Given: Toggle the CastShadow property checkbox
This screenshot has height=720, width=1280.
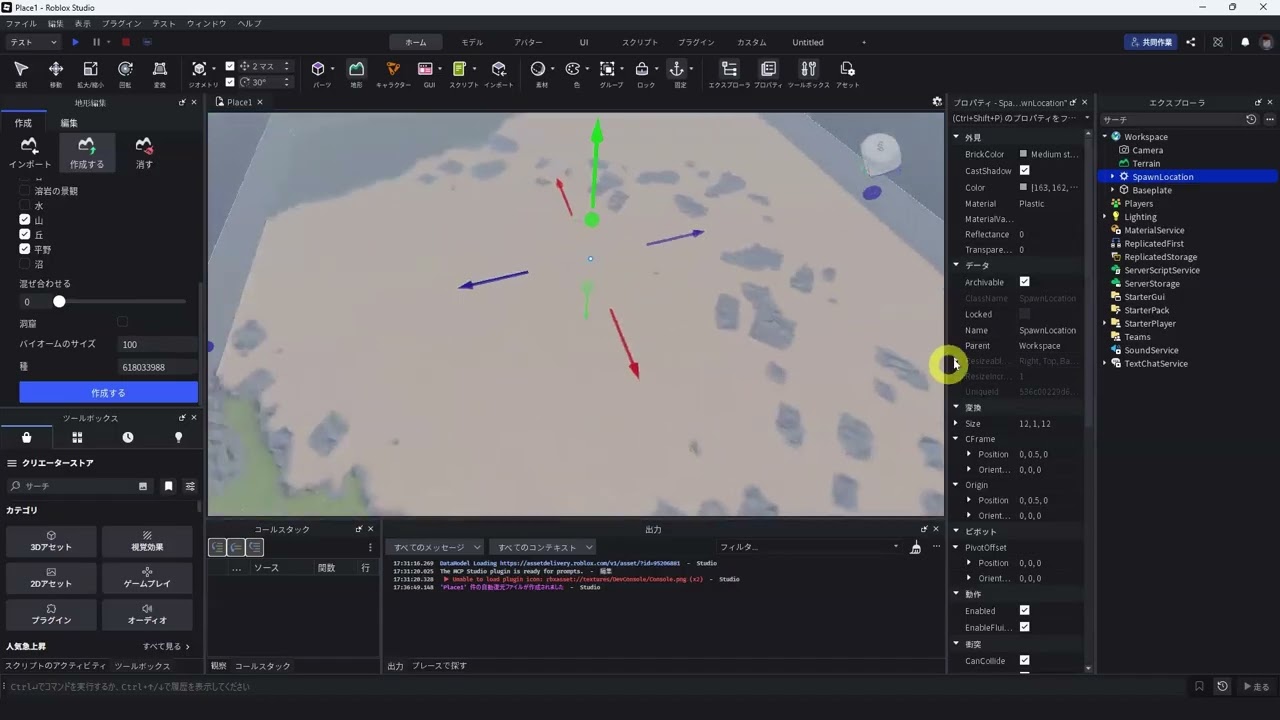Looking at the screenshot, I should tap(1024, 171).
